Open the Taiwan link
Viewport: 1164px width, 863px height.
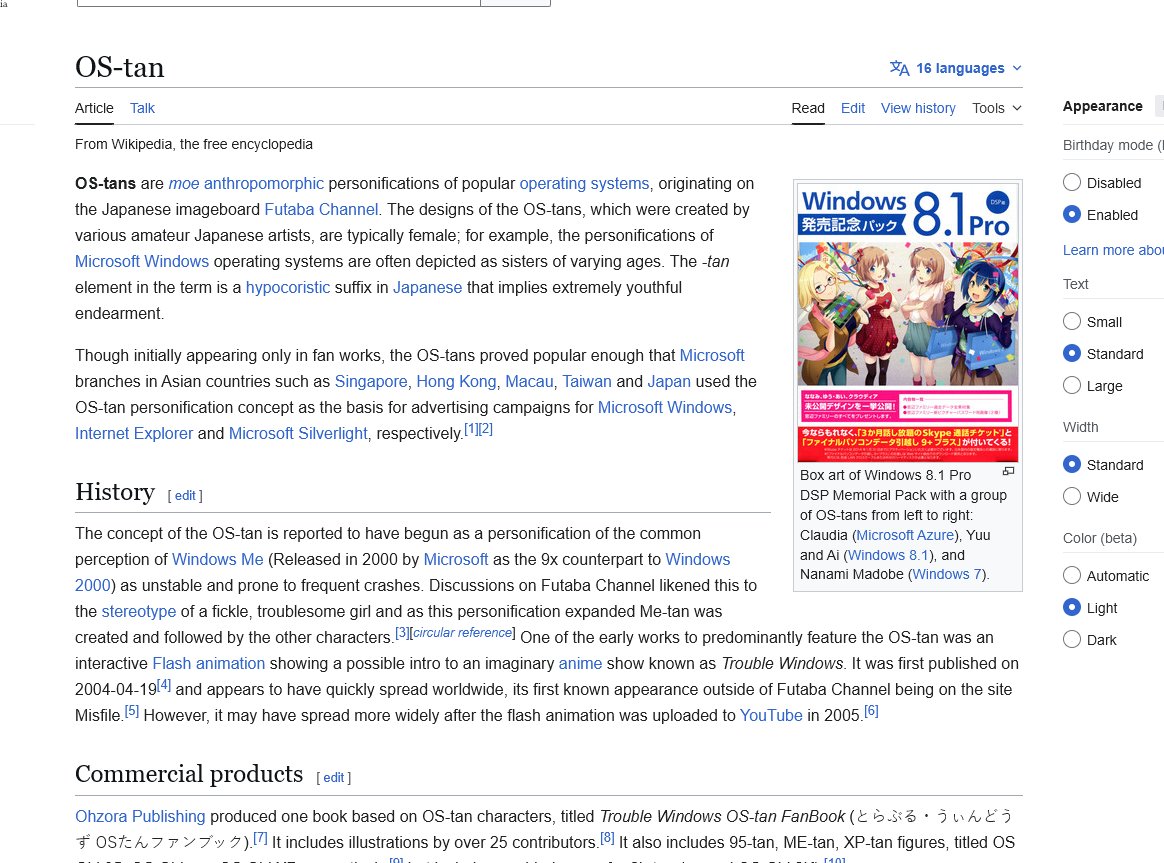point(587,381)
